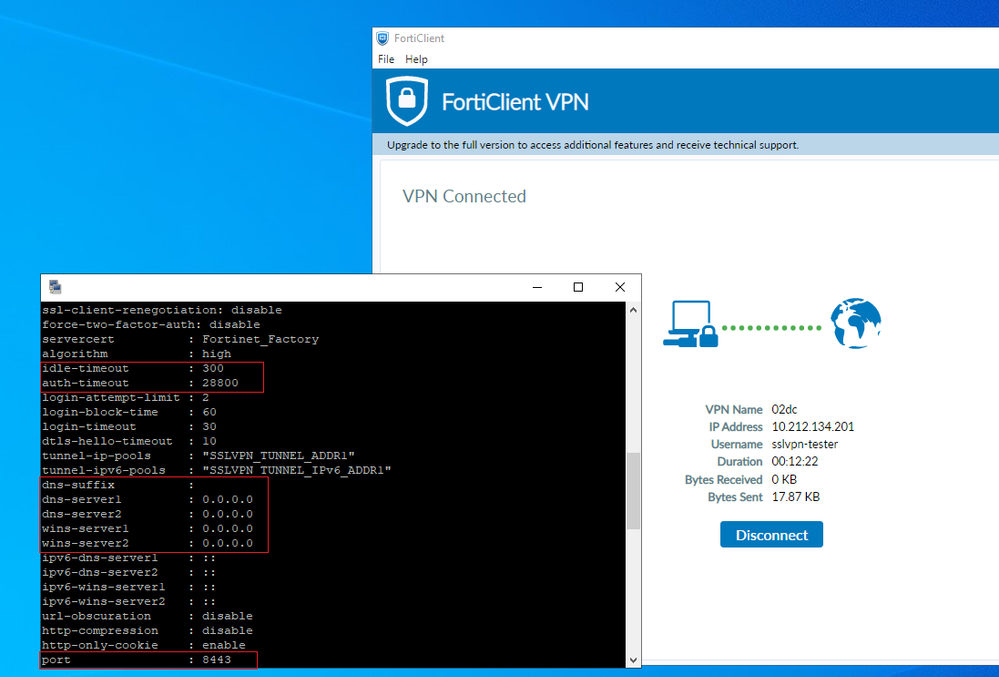Maximize the terminal window
The image size is (999, 677).
(578, 287)
